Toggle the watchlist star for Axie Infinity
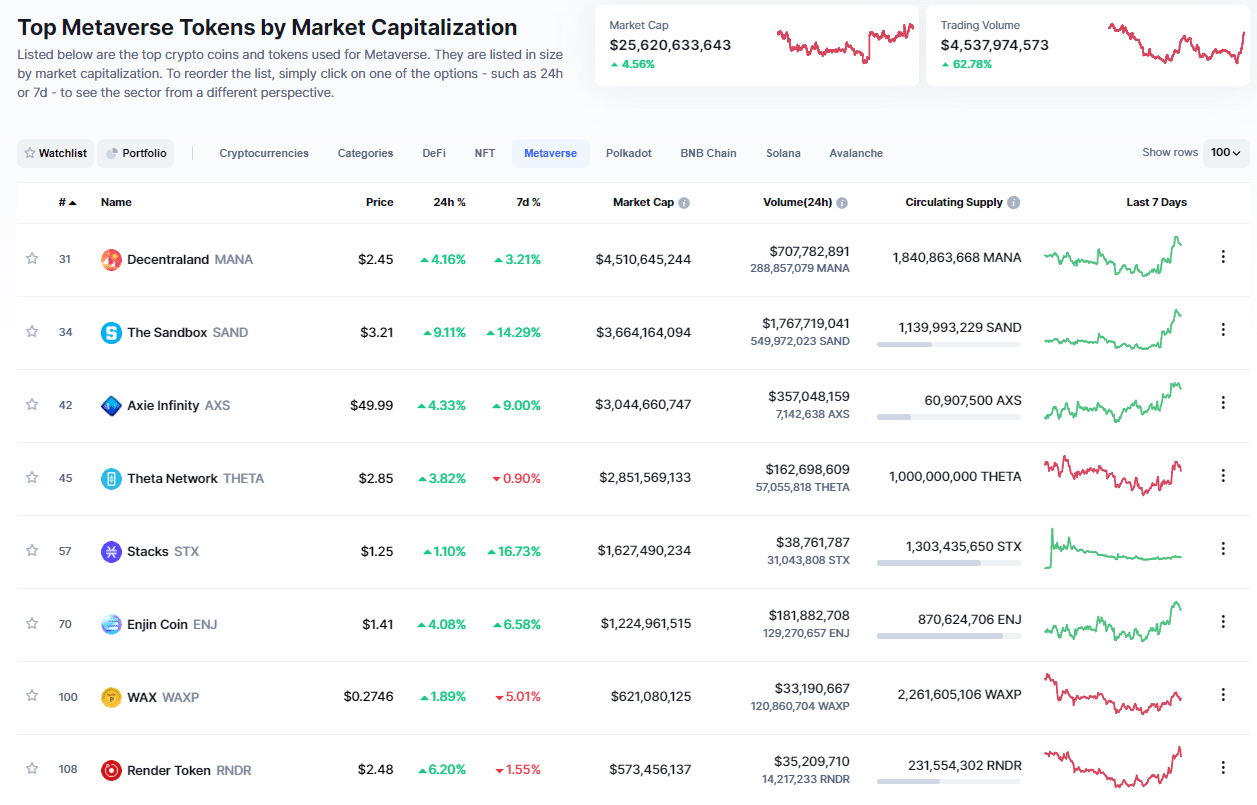Viewport: 1257px width, 805px height. (31, 404)
